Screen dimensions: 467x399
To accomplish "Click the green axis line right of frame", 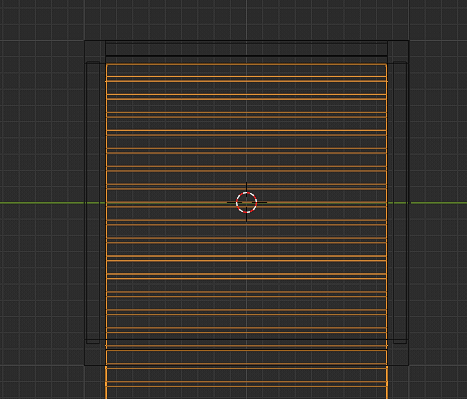I will [438, 203].
